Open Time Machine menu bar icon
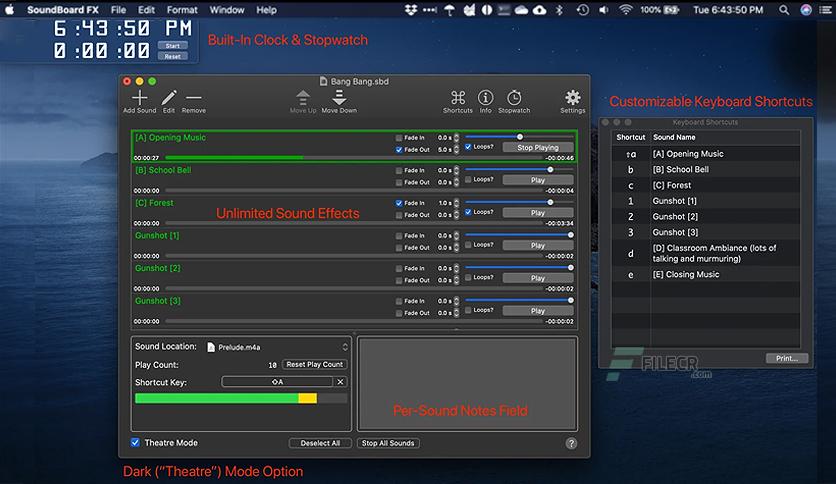Screen dimensions: 836x484 [583, 10]
